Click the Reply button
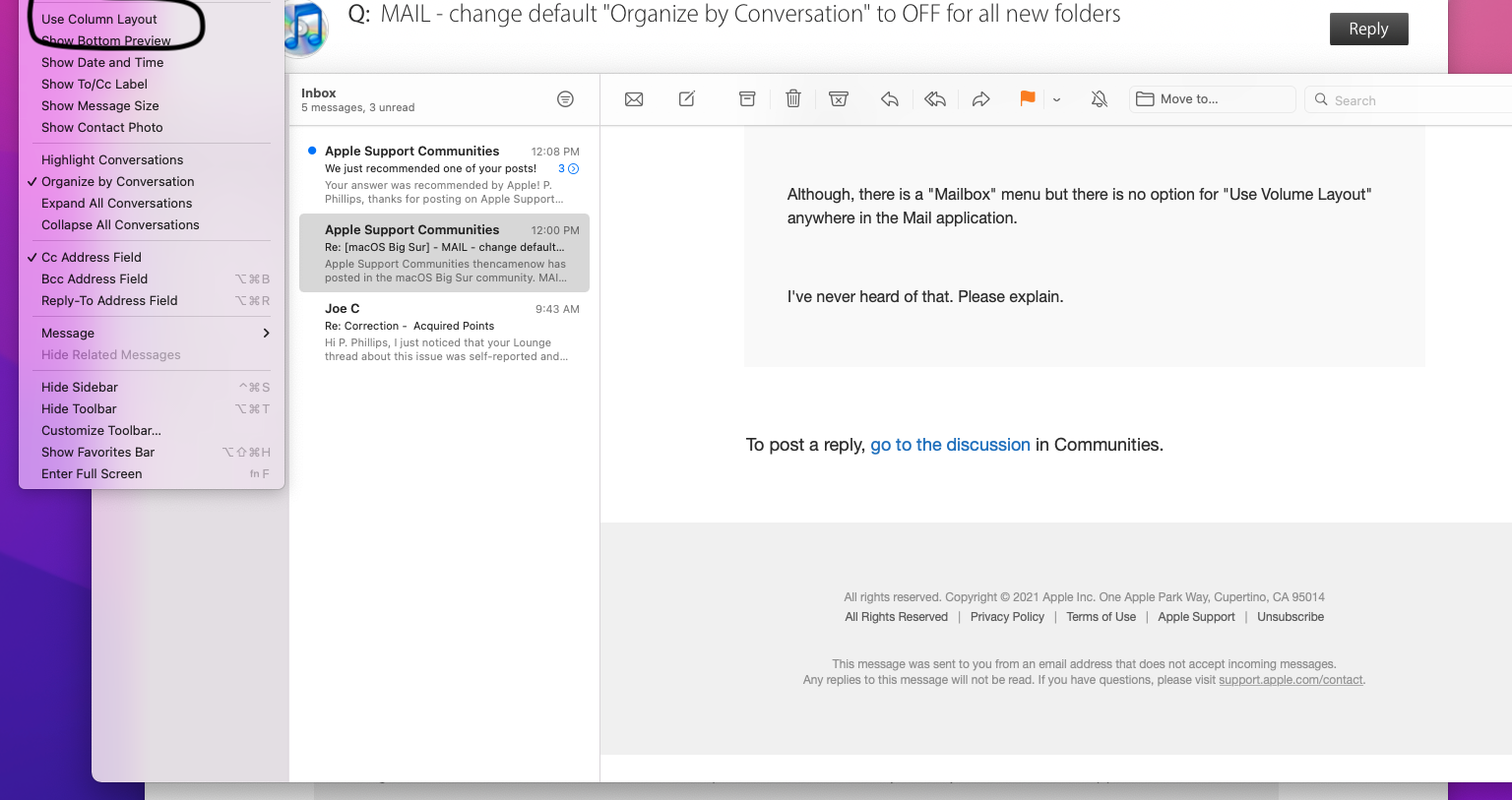 pyautogui.click(x=1368, y=29)
